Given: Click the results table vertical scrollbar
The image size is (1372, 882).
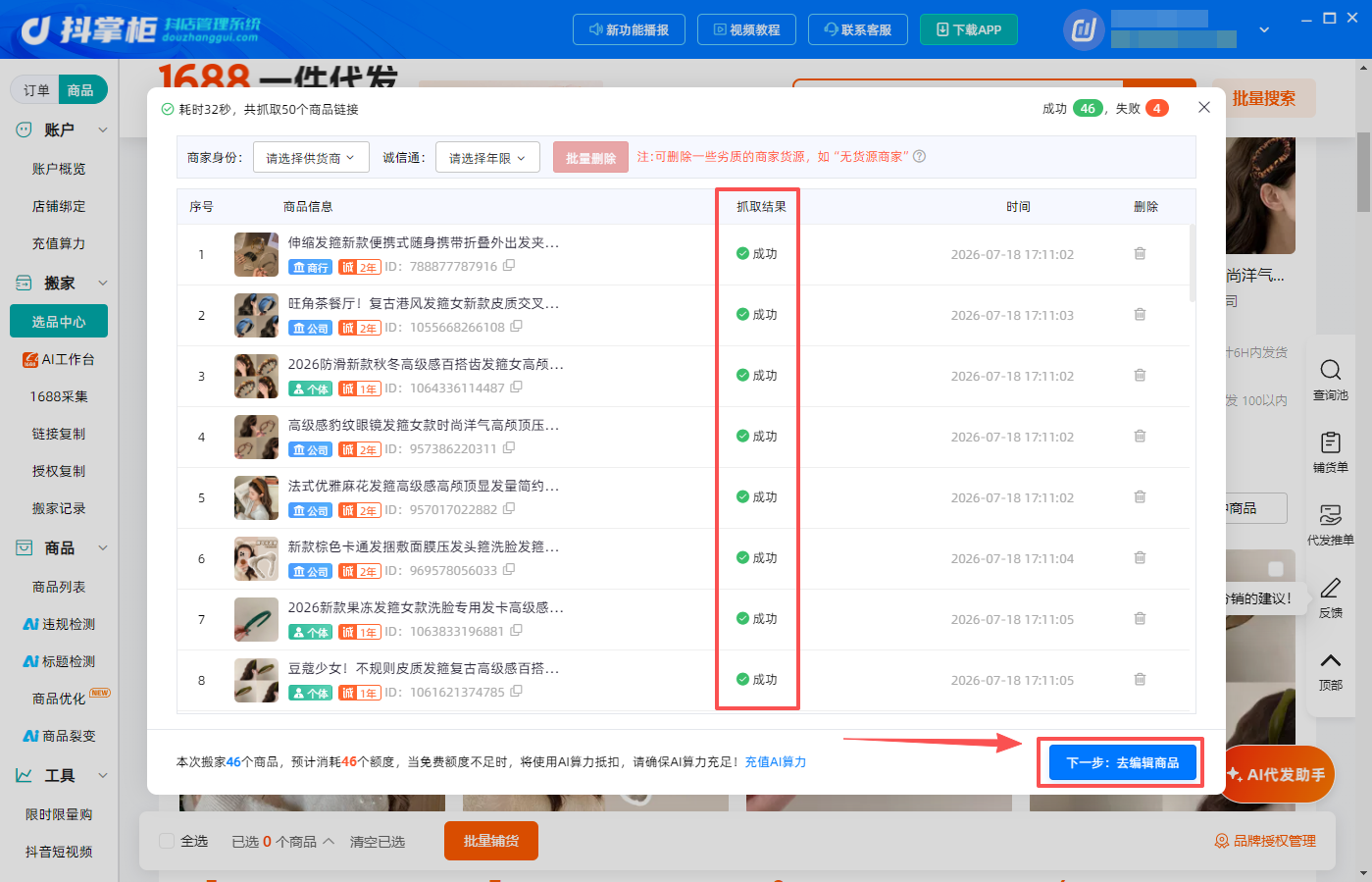Looking at the screenshot, I should coord(1192,263).
